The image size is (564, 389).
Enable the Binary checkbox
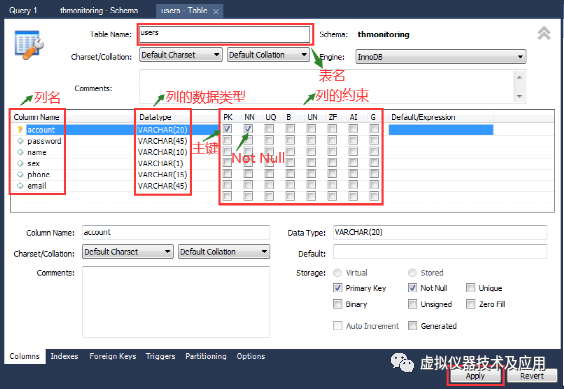[x=337, y=304]
